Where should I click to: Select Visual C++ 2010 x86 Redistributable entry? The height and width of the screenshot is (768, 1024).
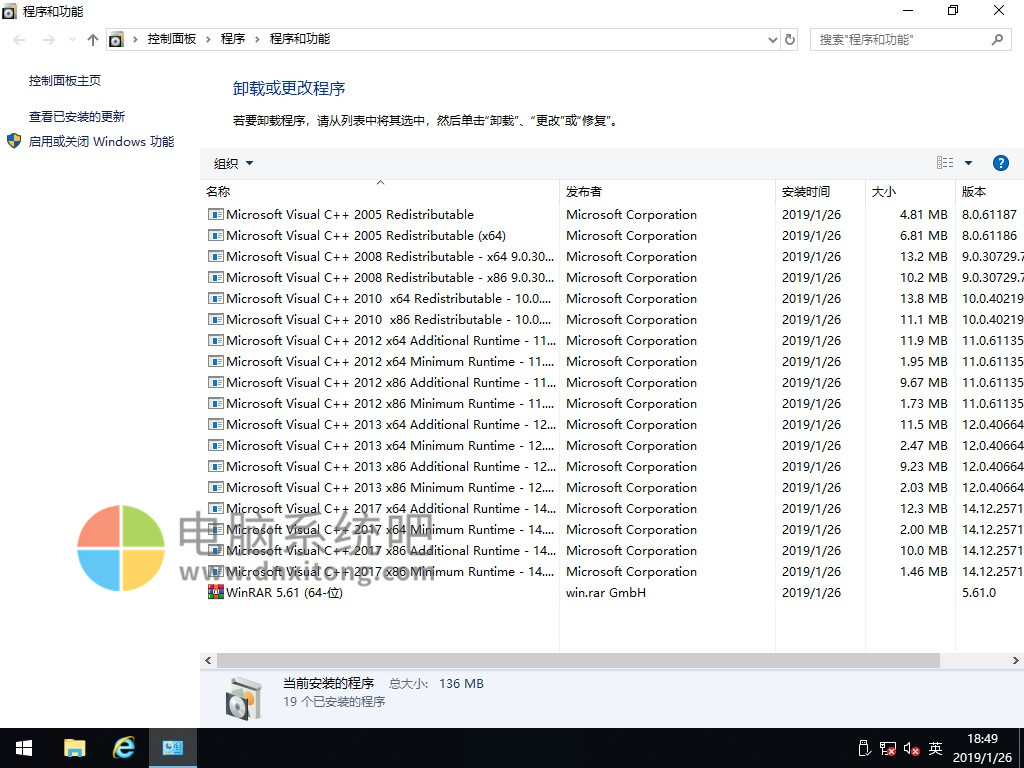[611, 319]
